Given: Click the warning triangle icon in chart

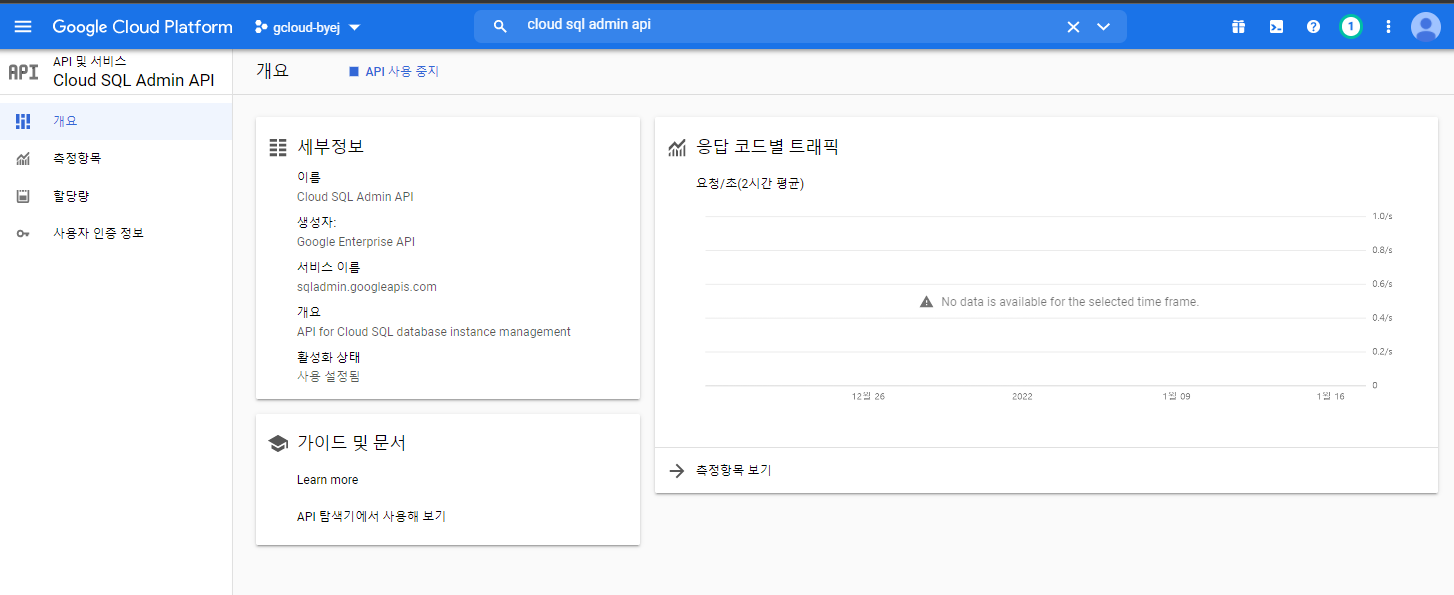Looking at the screenshot, I should (926, 302).
